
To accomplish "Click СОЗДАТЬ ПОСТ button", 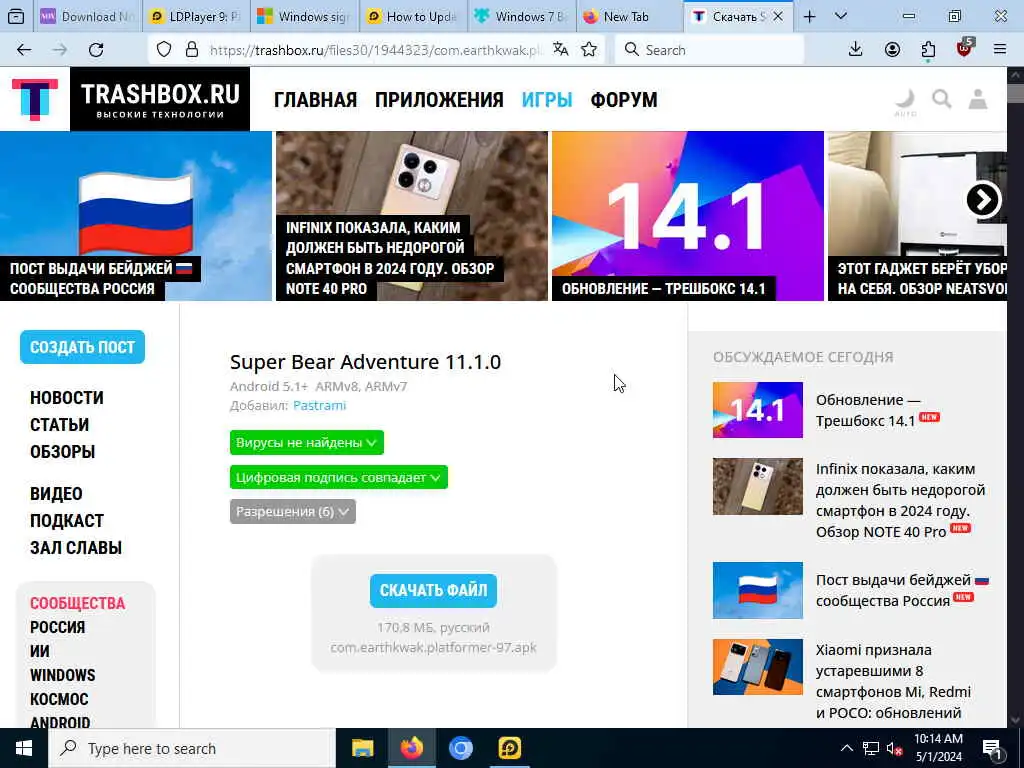I will pos(82,347).
